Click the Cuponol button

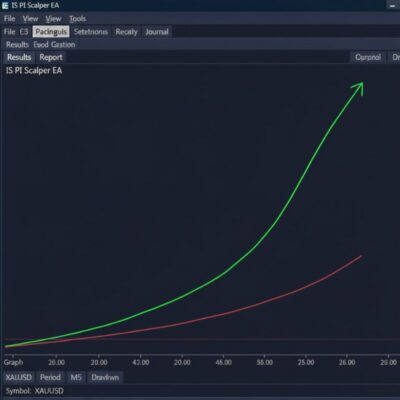[368, 57]
